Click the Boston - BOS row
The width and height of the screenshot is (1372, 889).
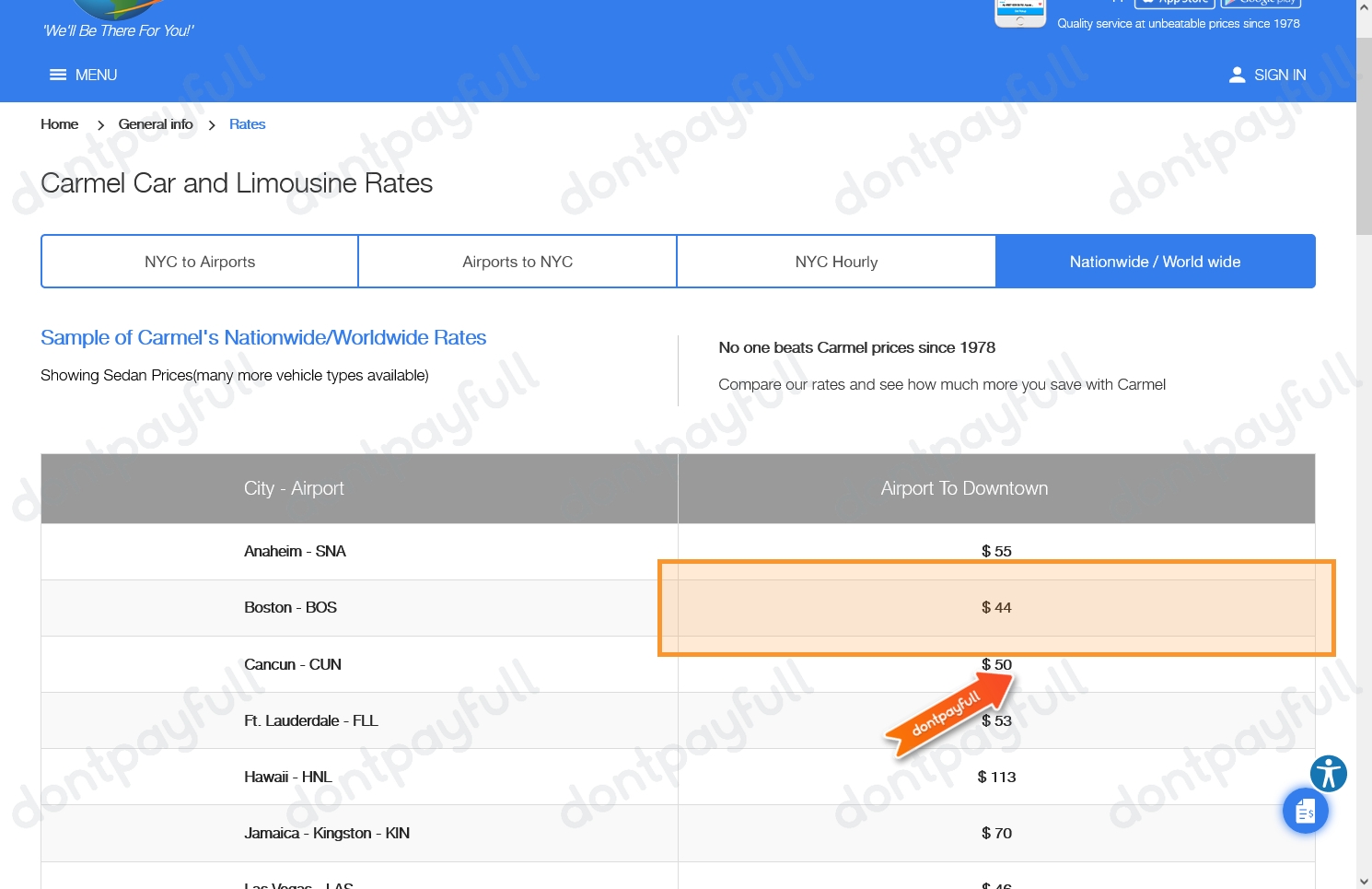pos(290,608)
